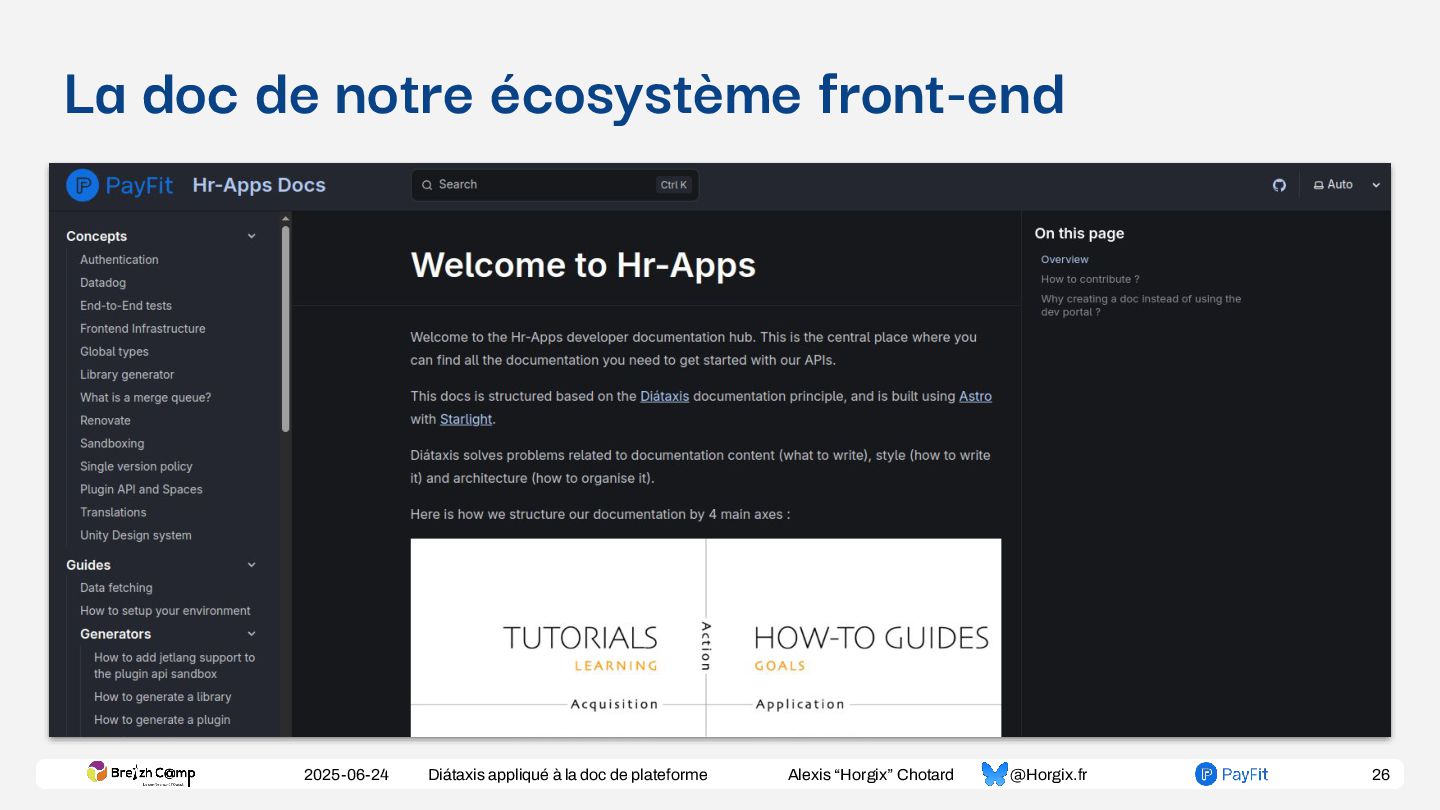Open the Astro link
The height and width of the screenshot is (810, 1440).
(x=975, y=396)
